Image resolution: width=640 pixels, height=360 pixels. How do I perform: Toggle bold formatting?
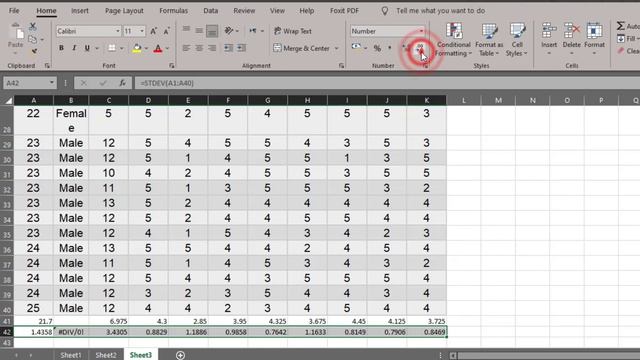point(61,48)
